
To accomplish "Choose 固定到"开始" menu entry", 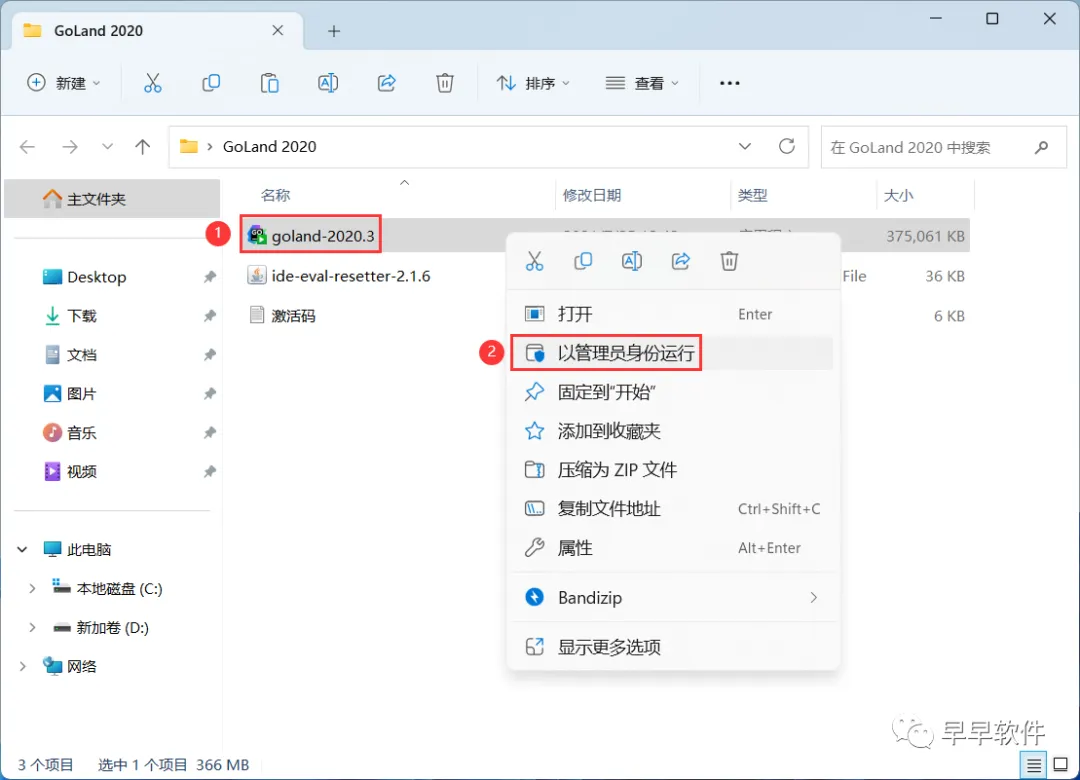I will tap(673, 392).
